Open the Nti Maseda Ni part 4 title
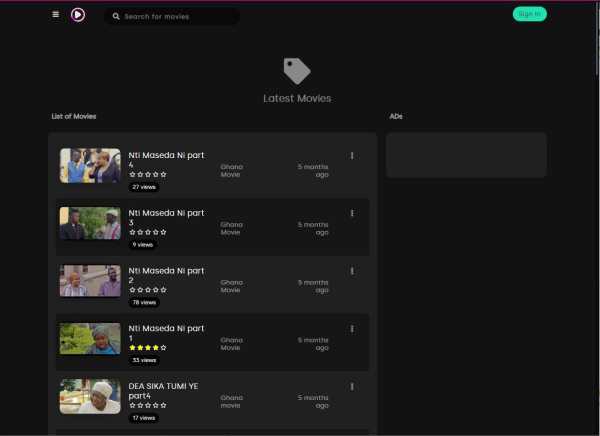 (x=166, y=160)
